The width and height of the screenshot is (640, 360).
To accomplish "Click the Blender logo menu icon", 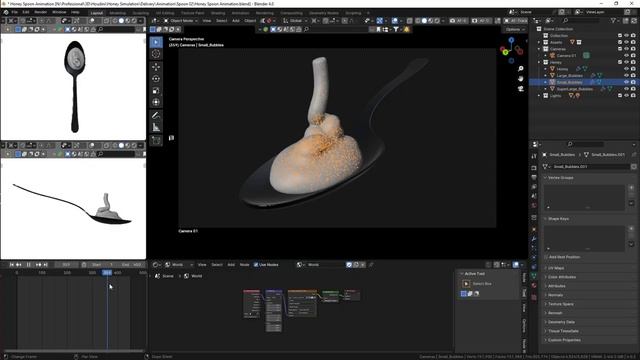I will (6, 12).
